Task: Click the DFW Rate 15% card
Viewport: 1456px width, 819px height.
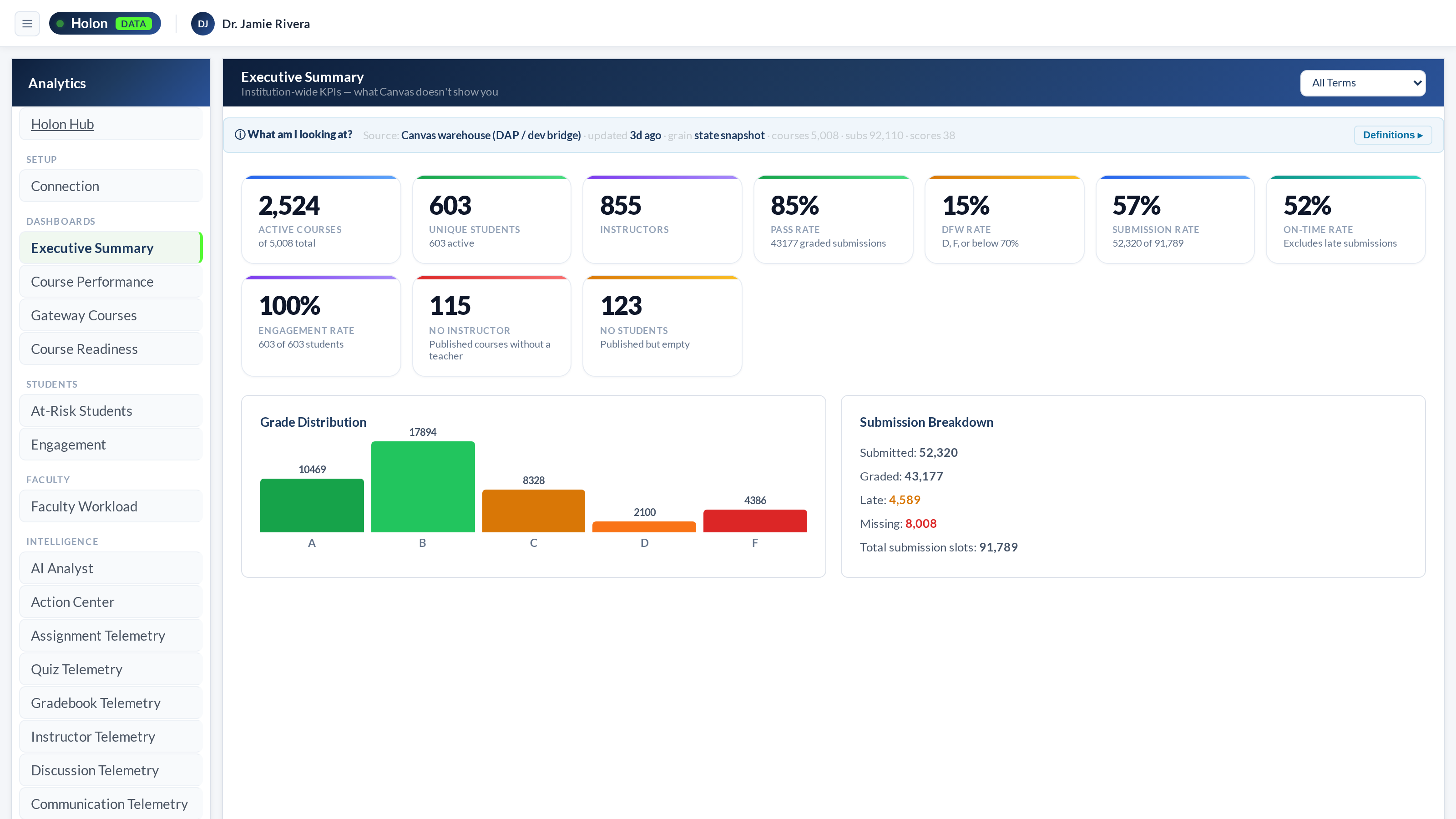Action: tap(1004, 219)
